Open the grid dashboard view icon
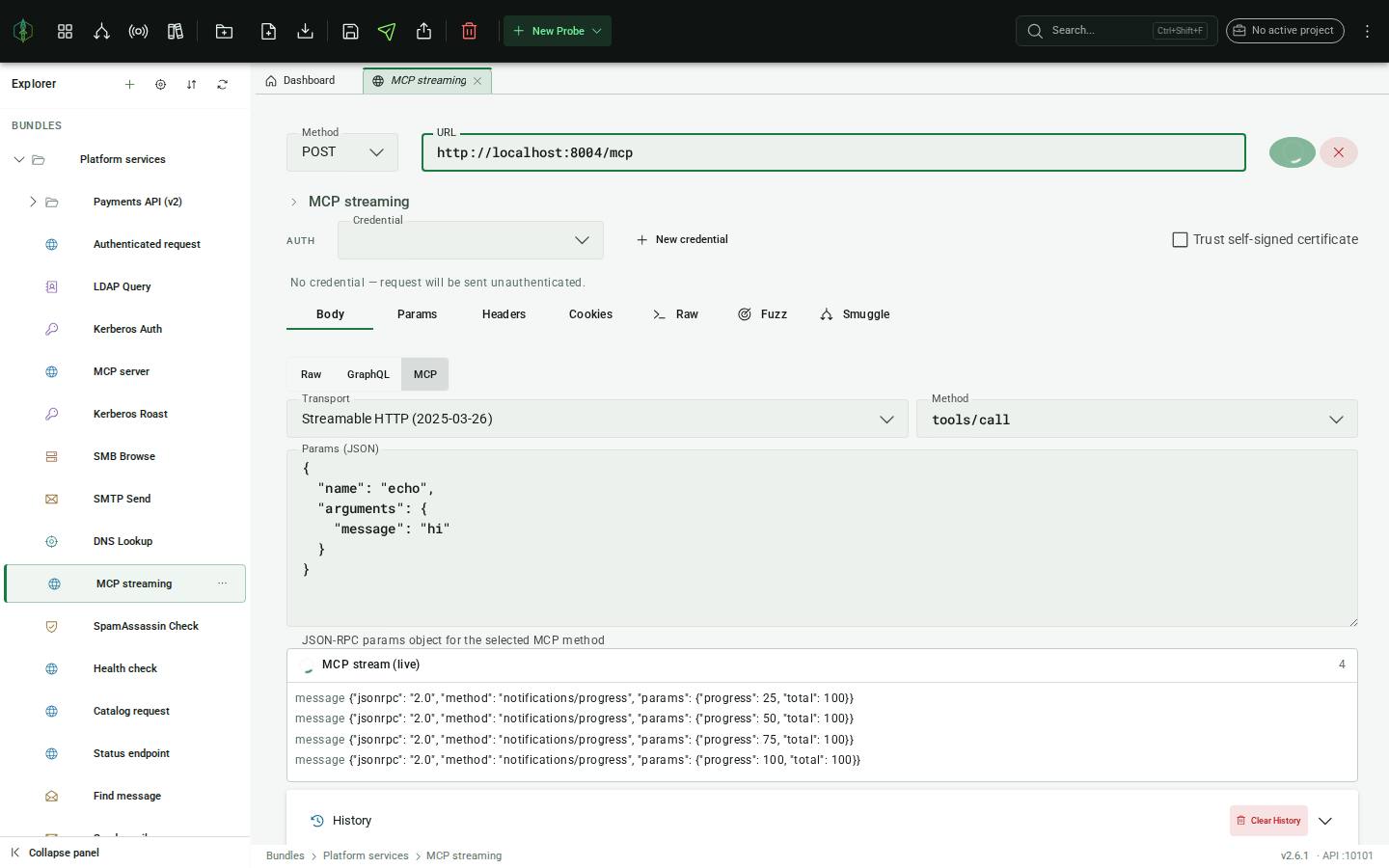 click(65, 31)
